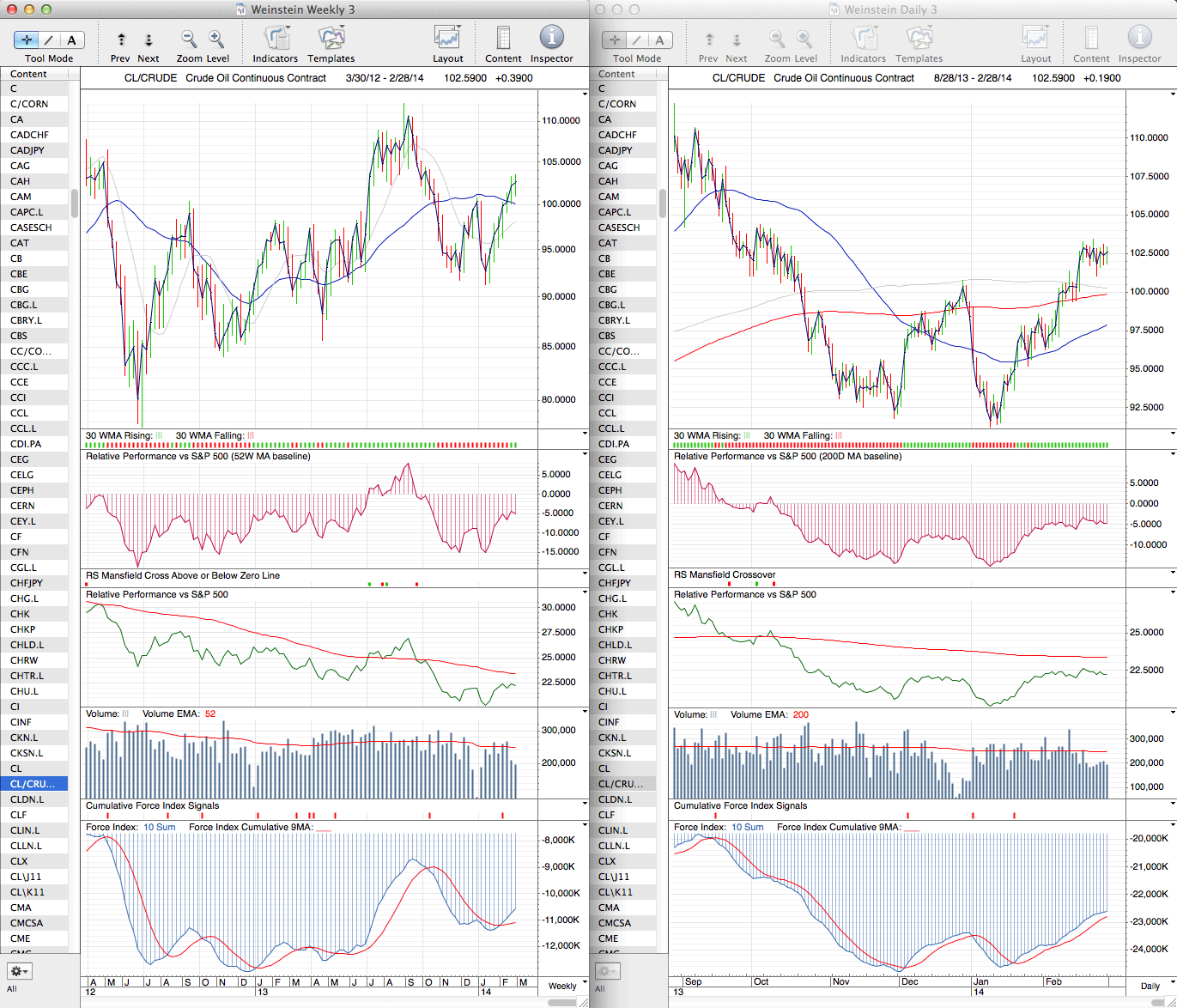The height and width of the screenshot is (1008, 1177).
Task: Toggle the Content sidebar in Weekly toolbar
Action: click(503, 39)
